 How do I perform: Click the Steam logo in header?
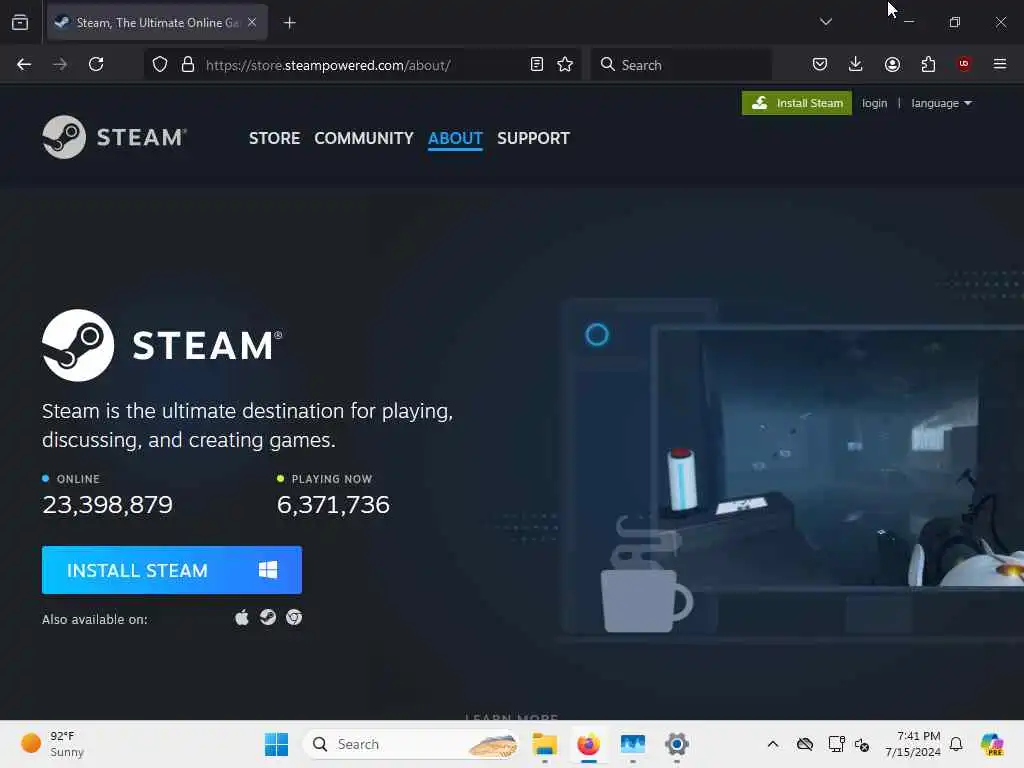click(x=114, y=137)
